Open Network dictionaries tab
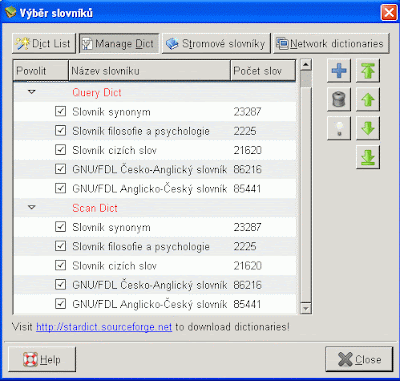This screenshot has width=400, height=381. 331,44
